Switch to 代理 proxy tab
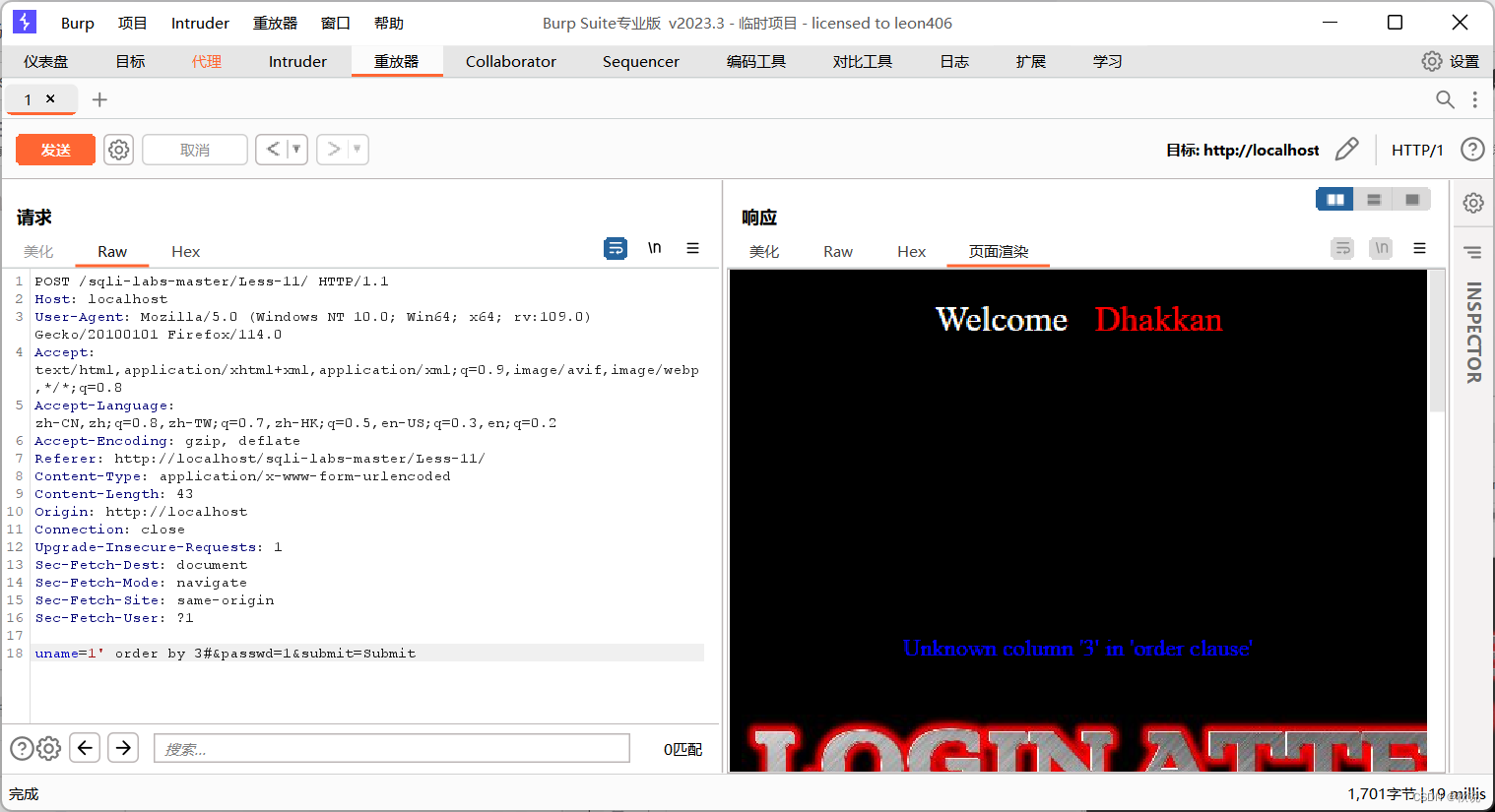Screen dimensions: 1495x812 [207, 61]
